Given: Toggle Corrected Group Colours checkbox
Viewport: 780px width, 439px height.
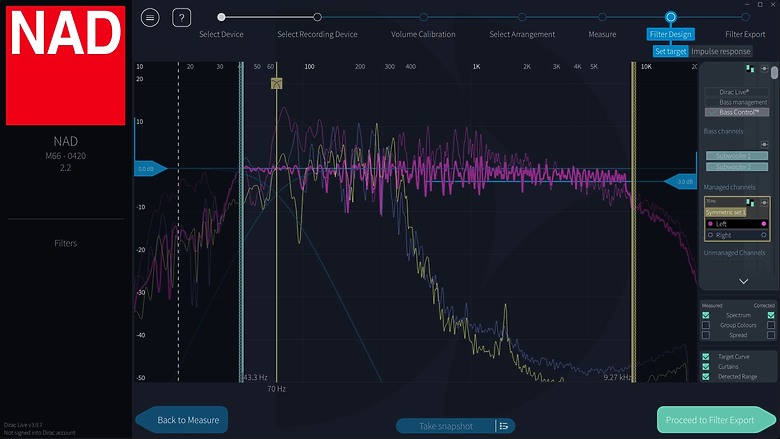Looking at the screenshot, I should pyautogui.click(x=771, y=325).
